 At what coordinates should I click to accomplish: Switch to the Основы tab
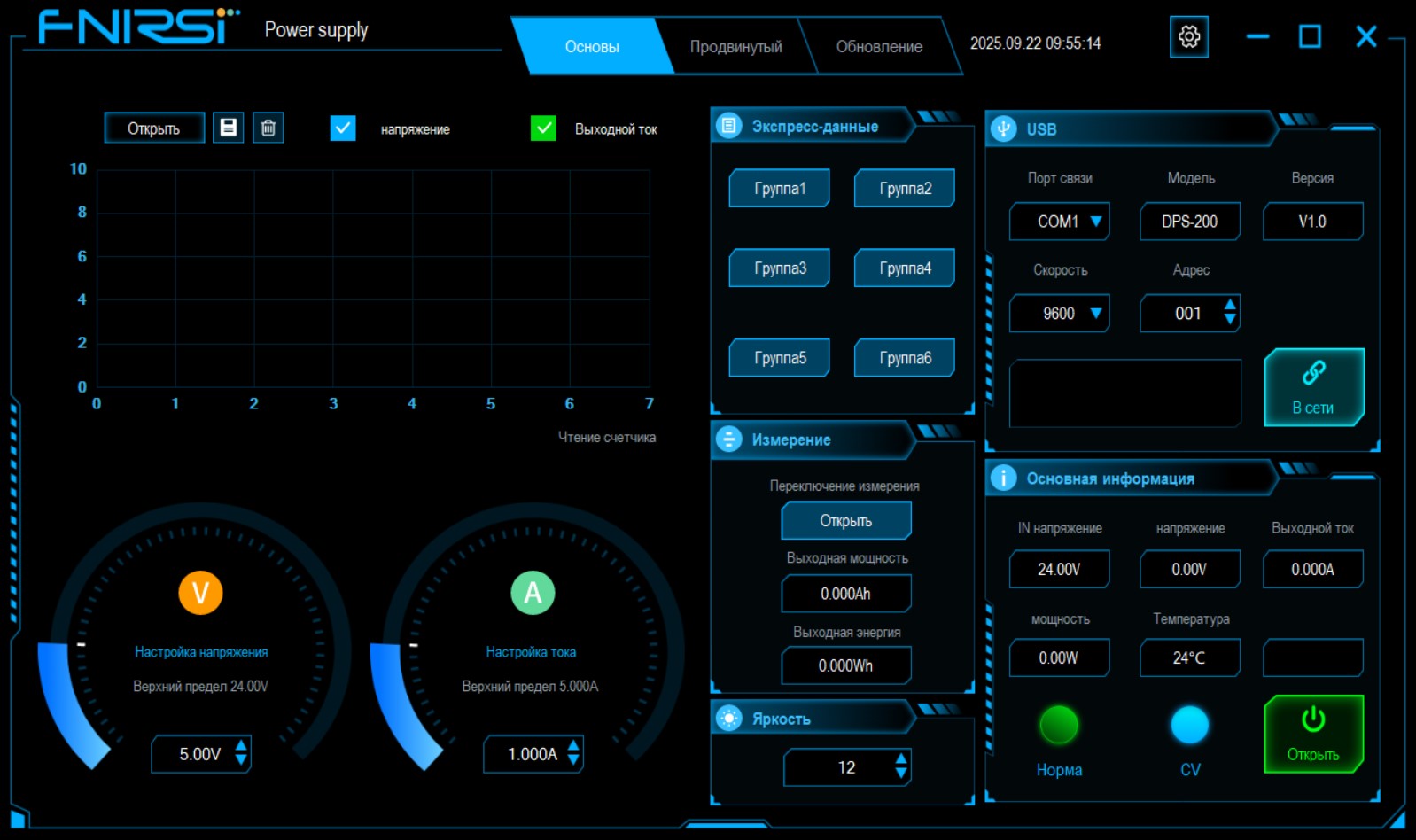(x=592, y=46)
